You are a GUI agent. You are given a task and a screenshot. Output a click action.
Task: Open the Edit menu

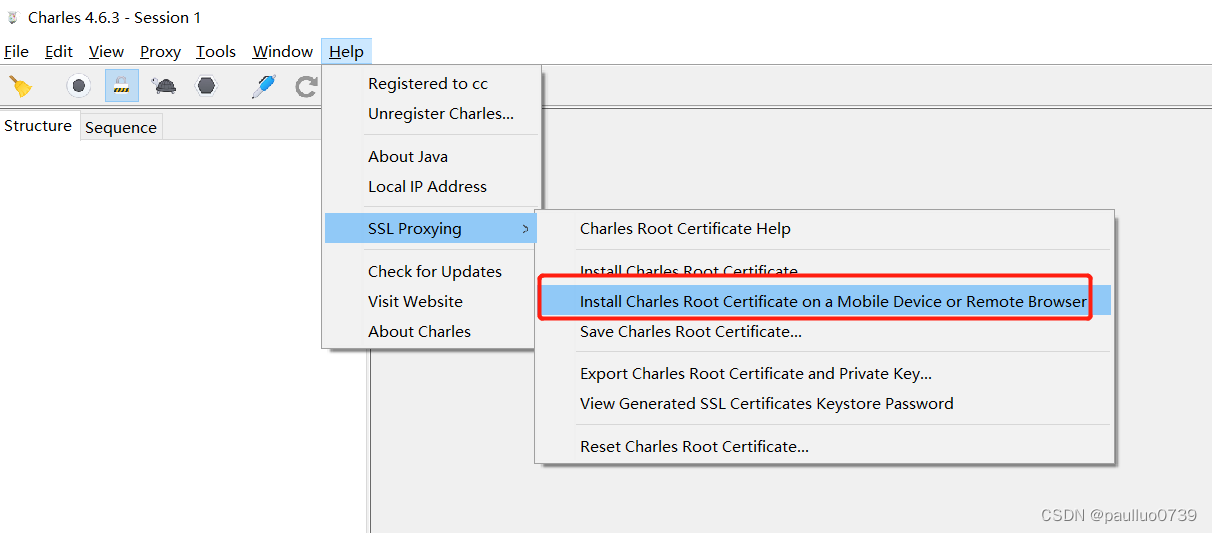click(x=59, y=52)
